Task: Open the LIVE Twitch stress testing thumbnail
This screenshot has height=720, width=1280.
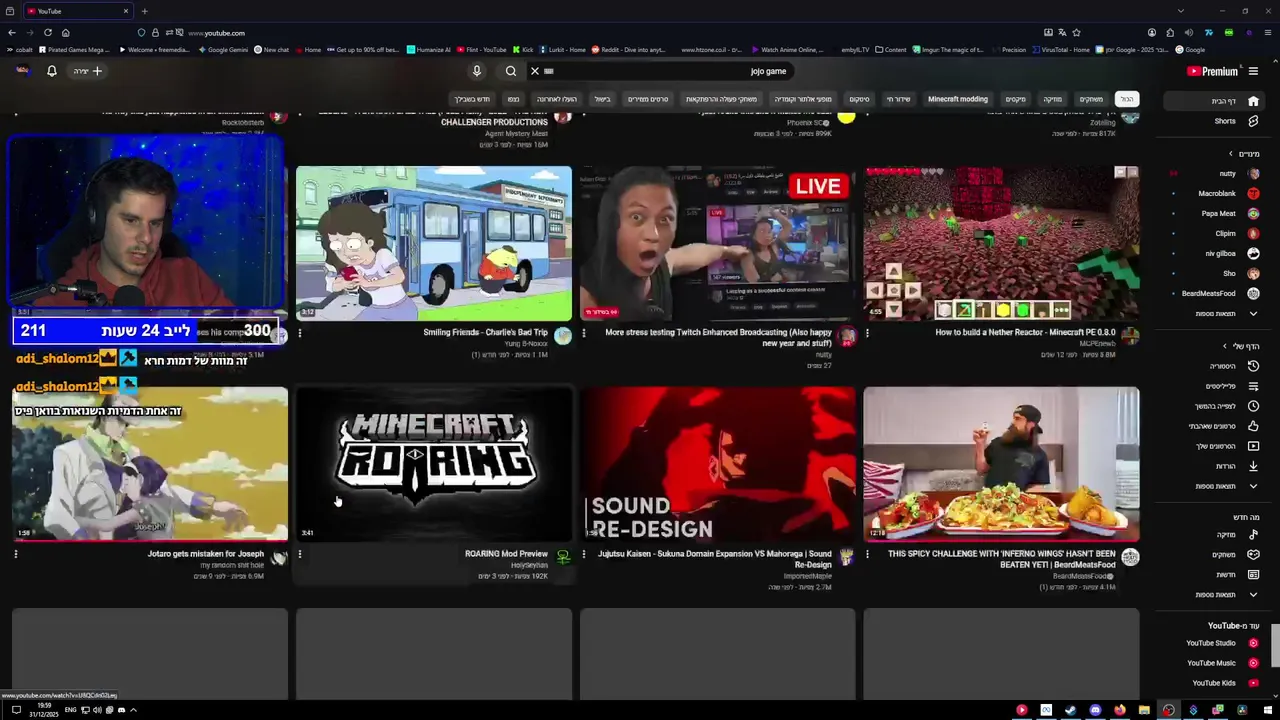Action: 718,243
